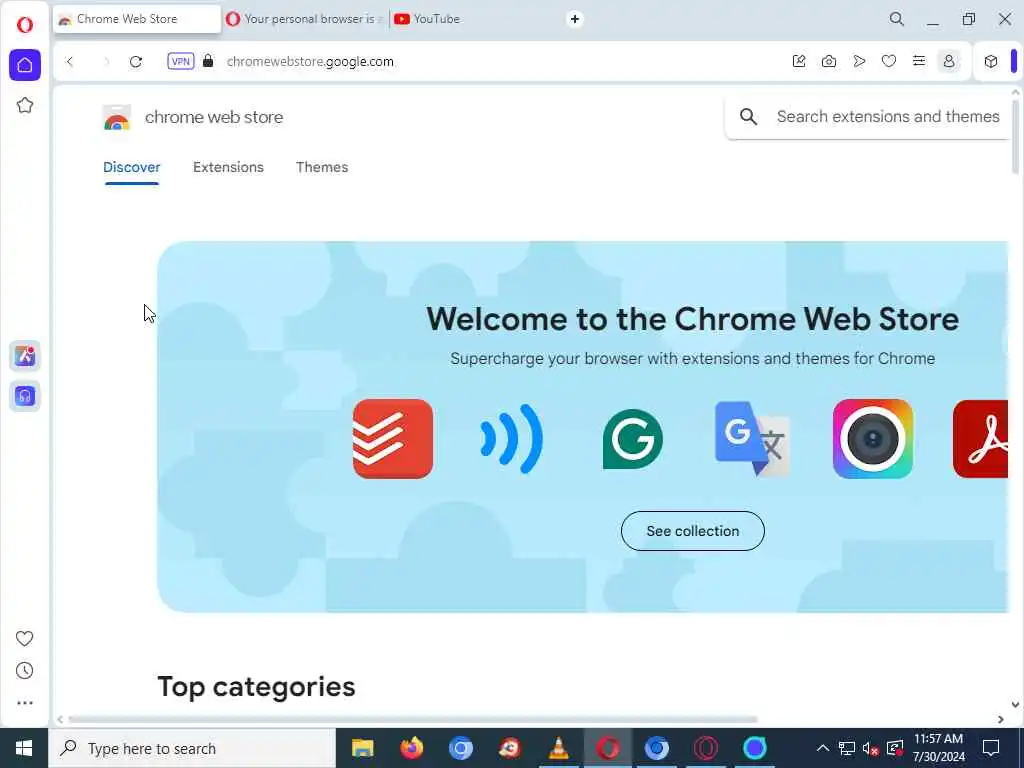Screen dimensions: 1024x768
Task: Open File Explorer from the taskbar
Action: coord(362,748)
